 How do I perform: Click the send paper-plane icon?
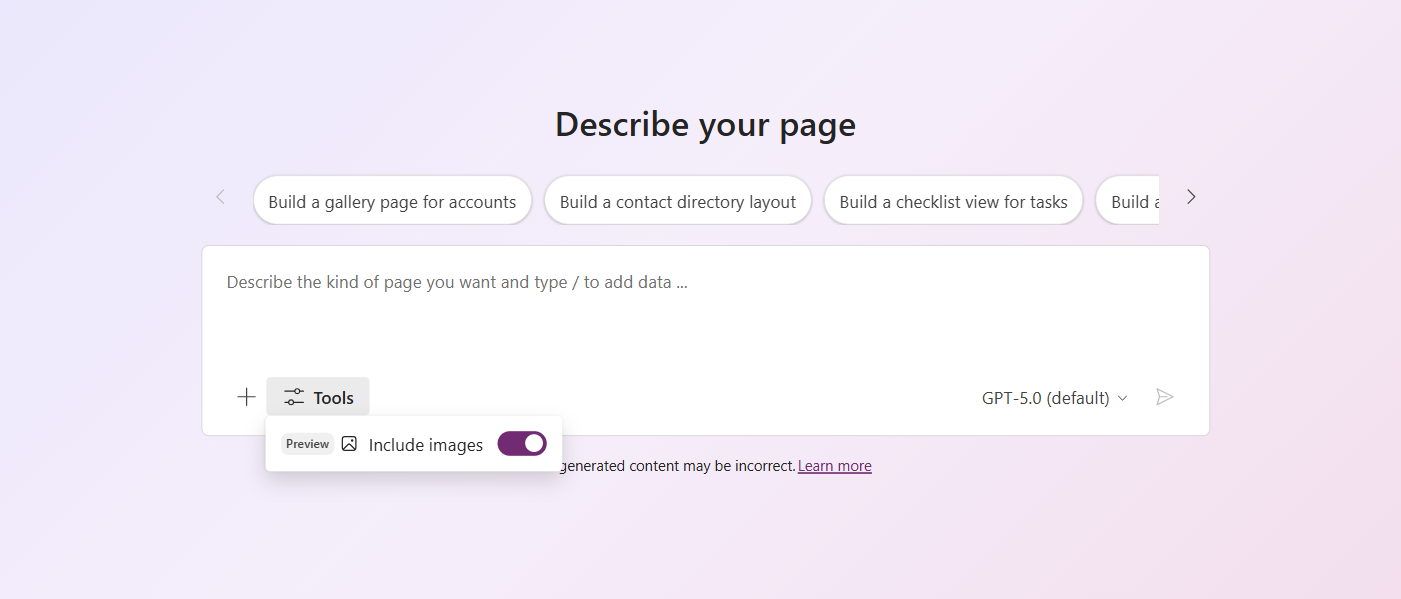tap(1164, 397)
